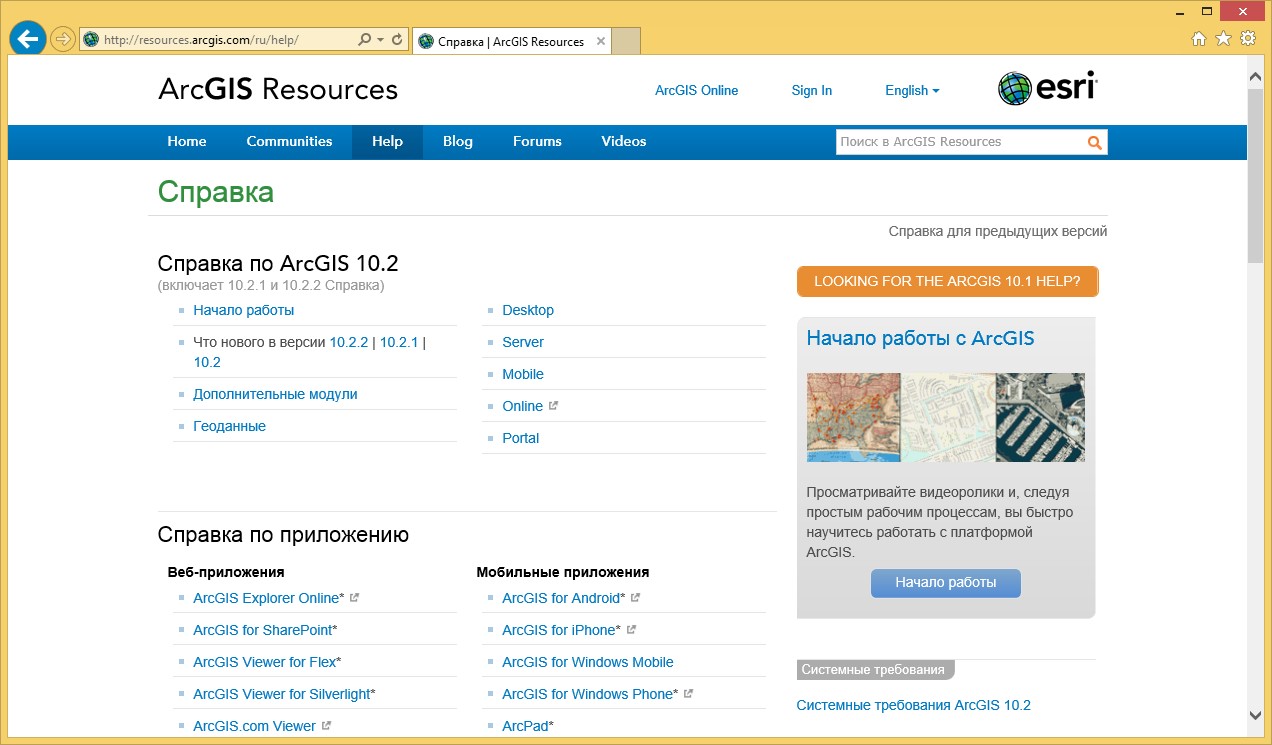Viewport: 1272px width, 745px height.
Task: Open the 10.2.1 what's new link
Action: click(399, 342)
